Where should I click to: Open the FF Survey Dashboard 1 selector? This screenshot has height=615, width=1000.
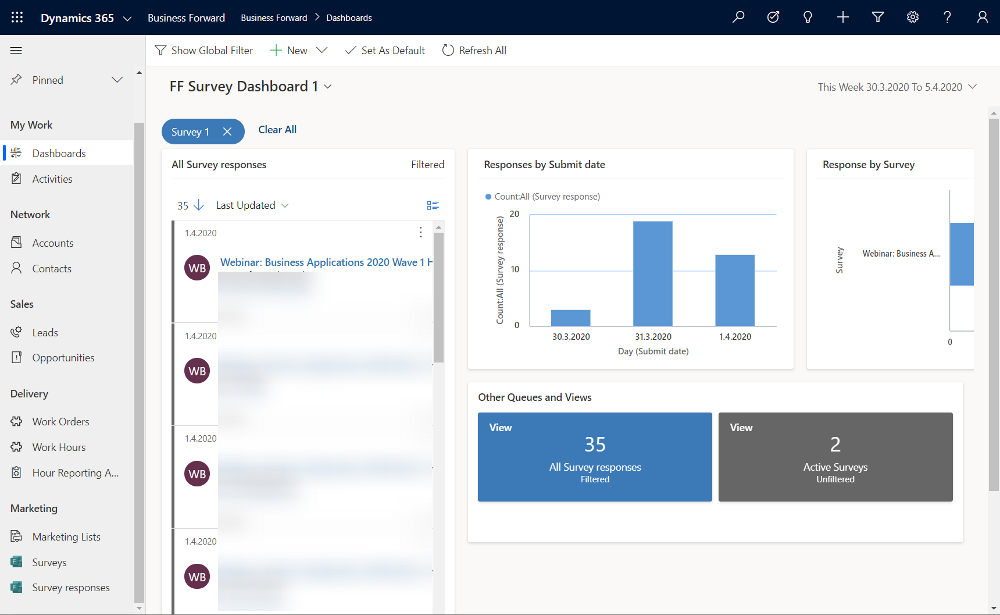pyautogui.click(x=251, y=86)
